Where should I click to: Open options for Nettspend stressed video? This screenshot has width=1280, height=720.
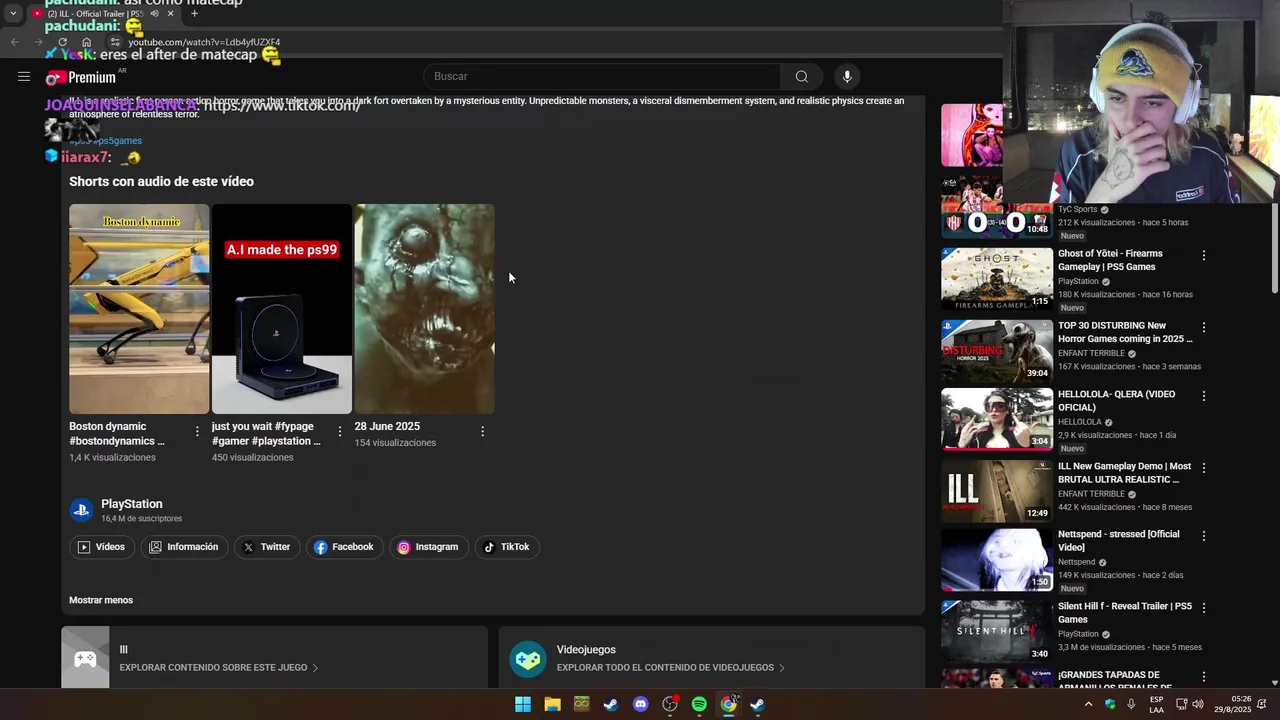(1204, 536)
